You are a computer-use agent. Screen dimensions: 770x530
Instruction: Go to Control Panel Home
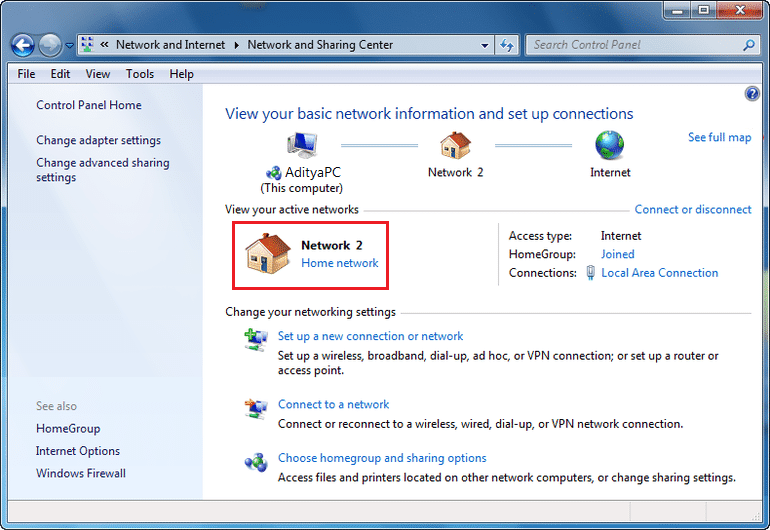89,105
